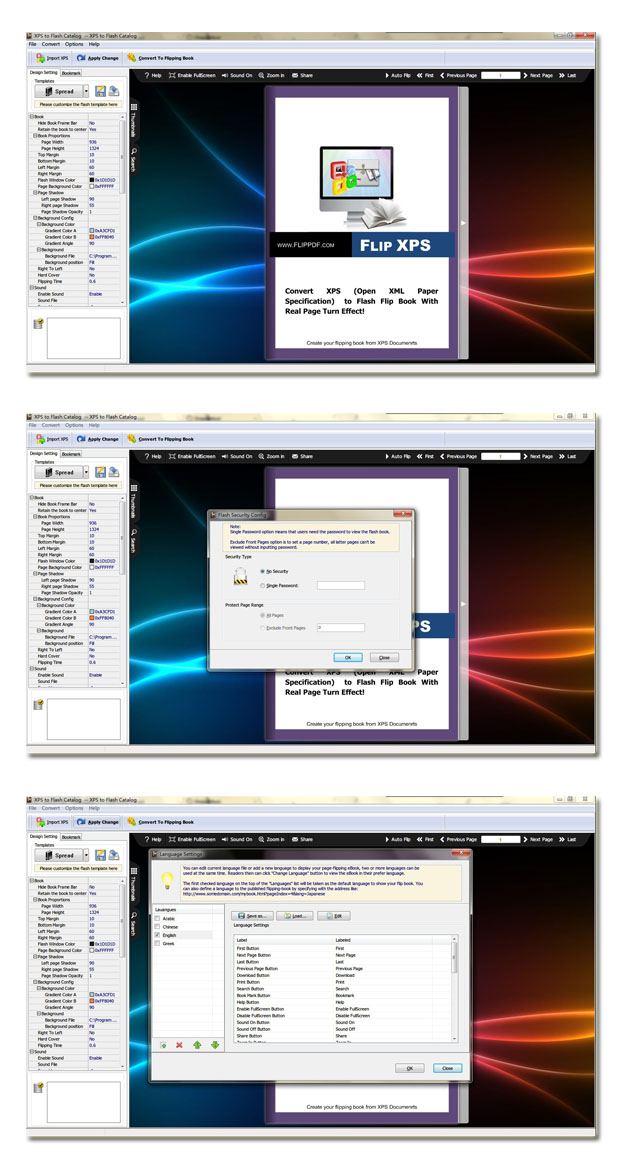Screen dimensions: 620x1170
Task: Open Thumbnails side panel in window without a dialog
Action: pos(134,120)
